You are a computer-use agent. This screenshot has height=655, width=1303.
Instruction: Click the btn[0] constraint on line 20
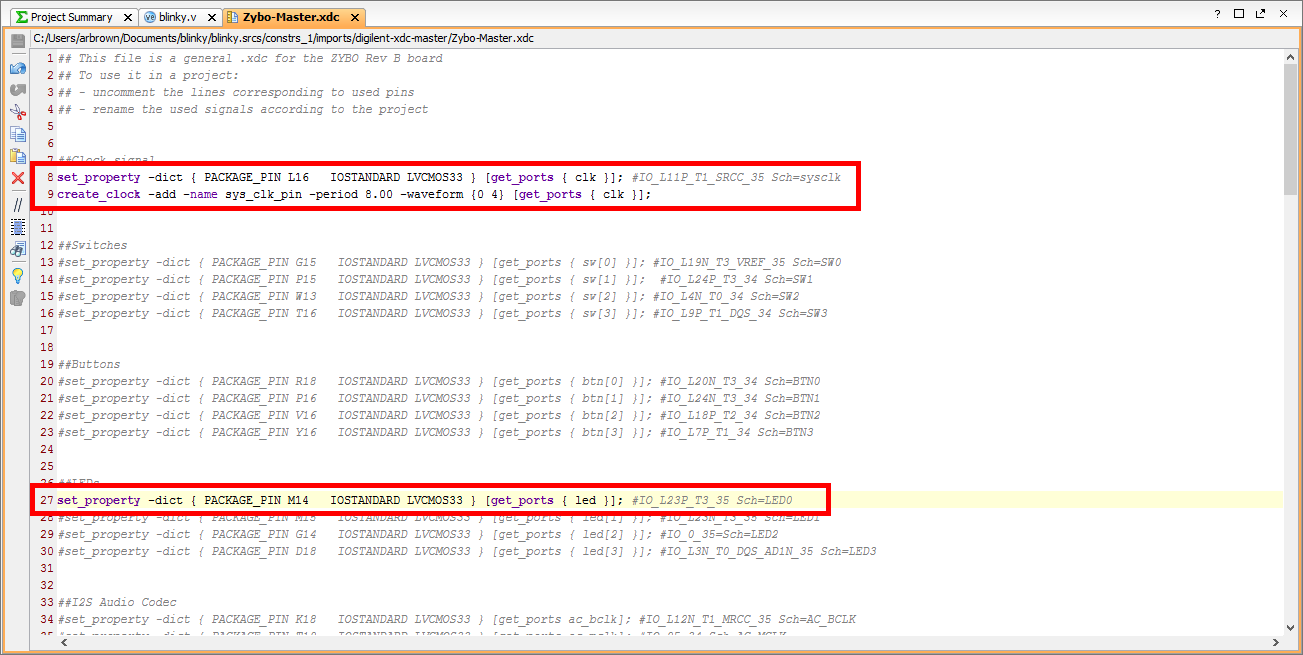(439, 381)
